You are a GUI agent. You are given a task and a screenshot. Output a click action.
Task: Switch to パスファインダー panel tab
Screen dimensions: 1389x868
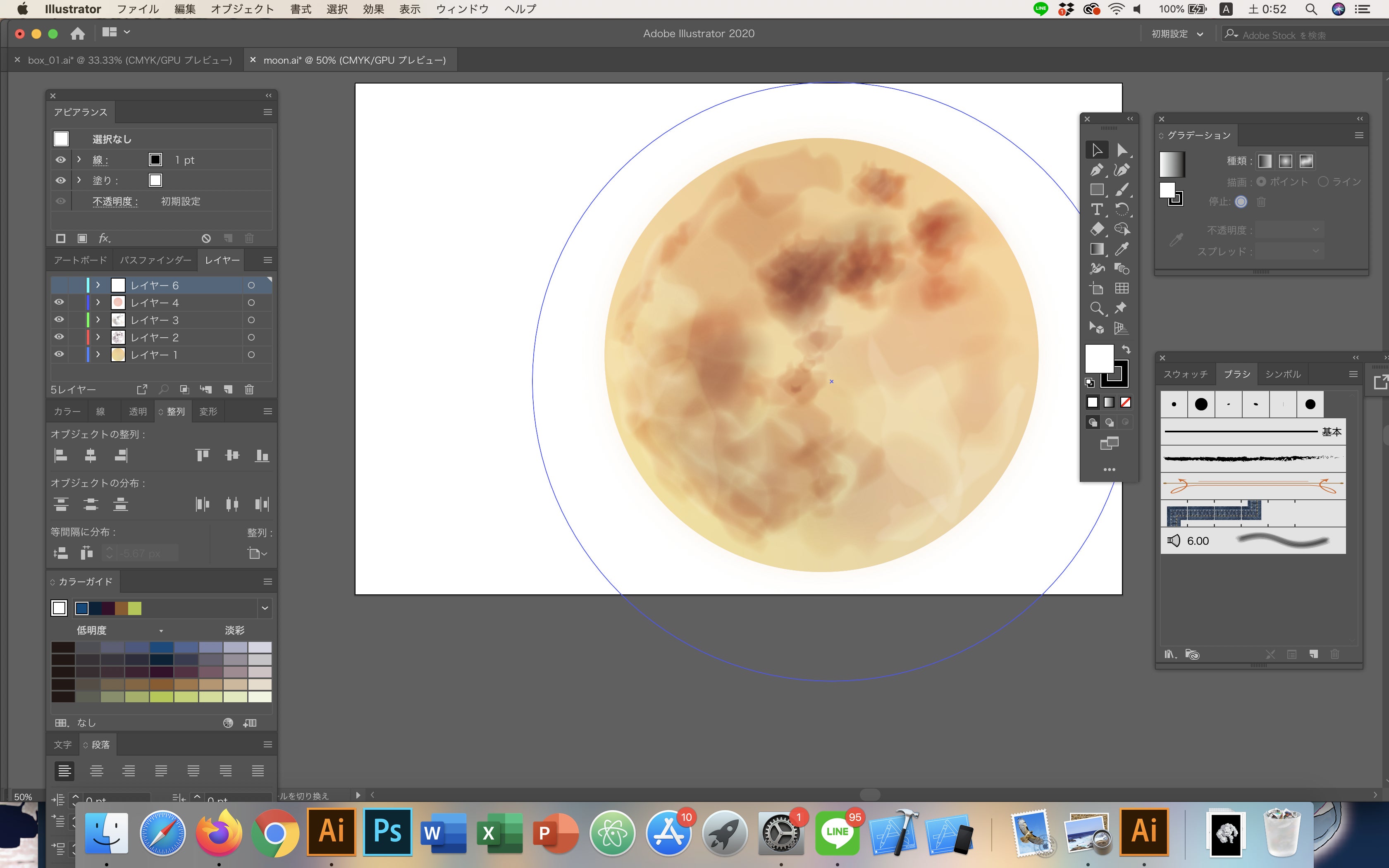[155, 261]
